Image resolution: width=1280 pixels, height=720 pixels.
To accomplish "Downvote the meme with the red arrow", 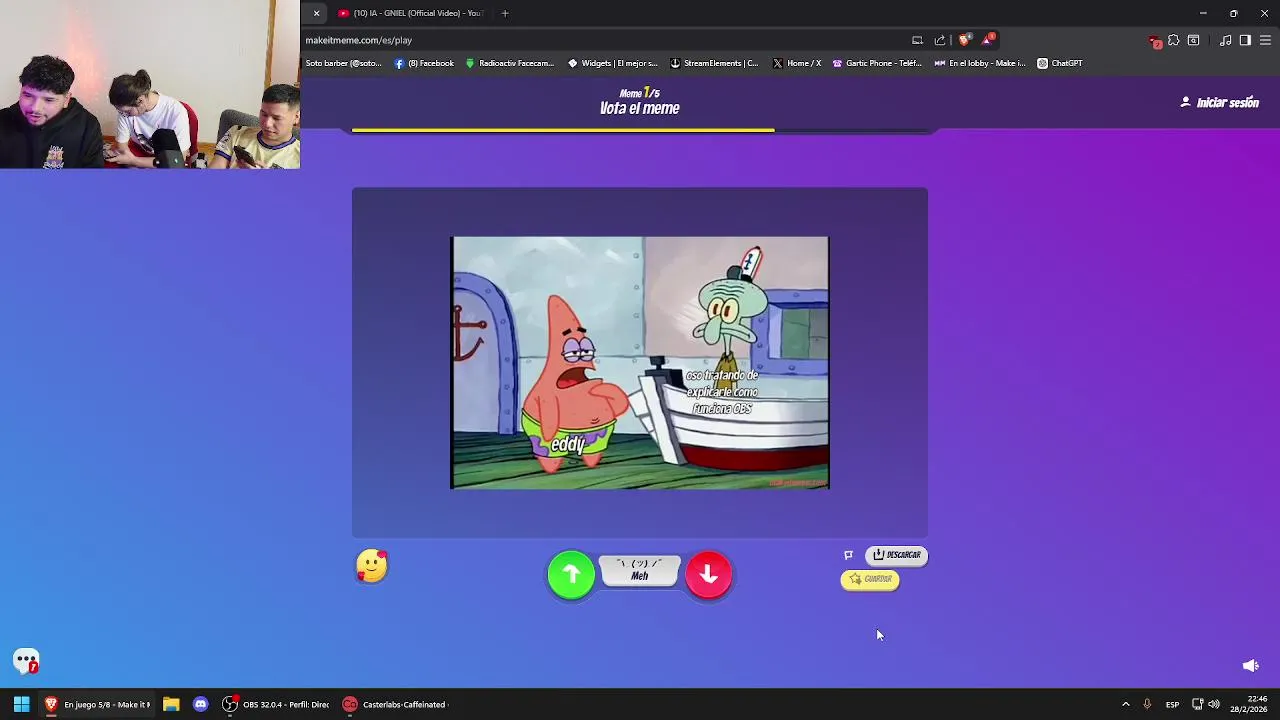I will point(708,574).
